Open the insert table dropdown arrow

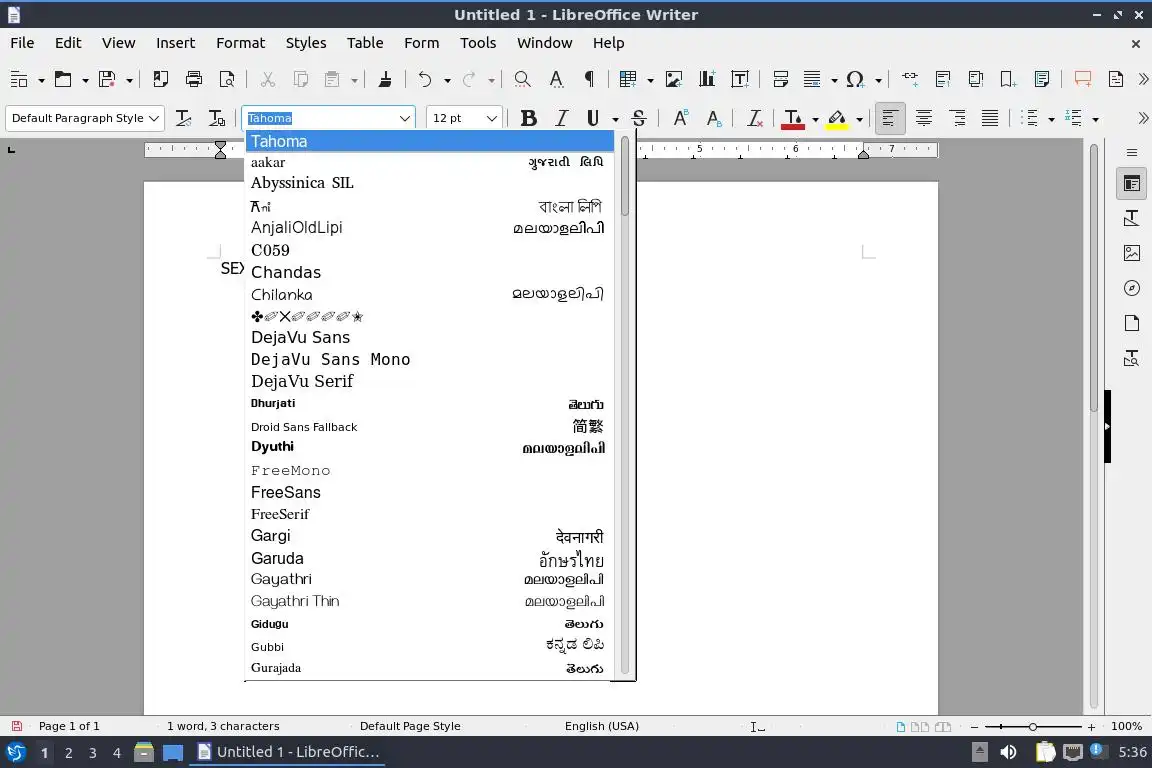[x=650, y=80]
